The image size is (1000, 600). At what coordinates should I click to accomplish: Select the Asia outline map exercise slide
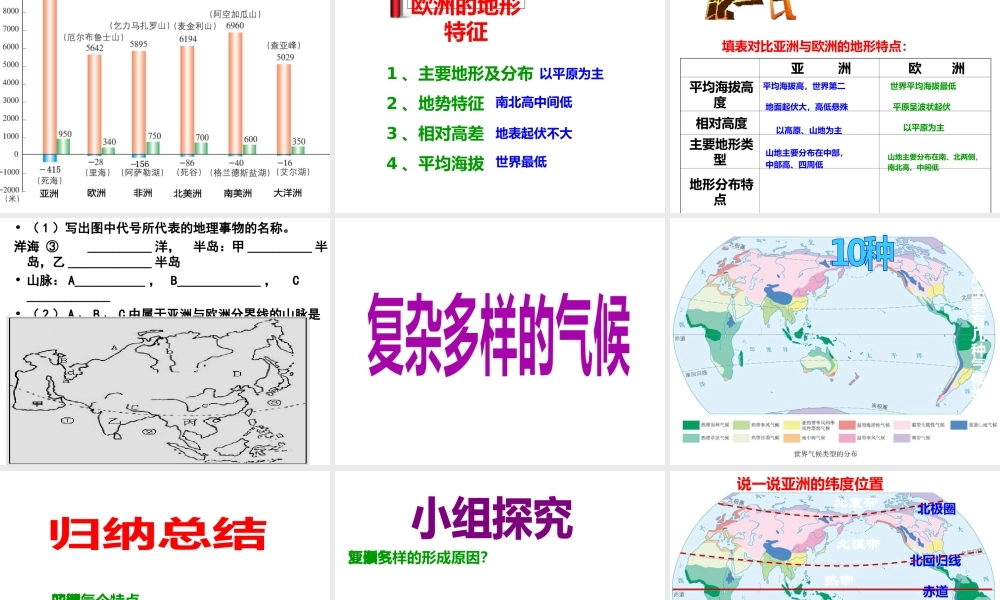(x=165, y=341)
